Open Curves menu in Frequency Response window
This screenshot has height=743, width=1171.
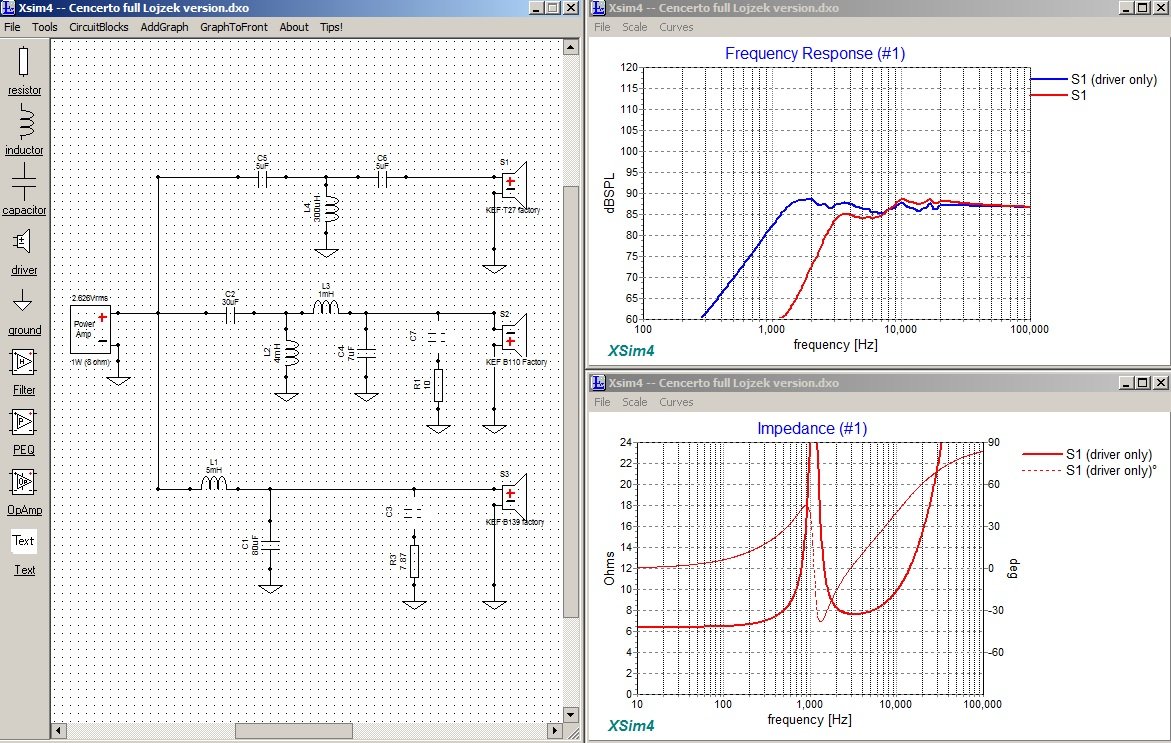[676, 27]
